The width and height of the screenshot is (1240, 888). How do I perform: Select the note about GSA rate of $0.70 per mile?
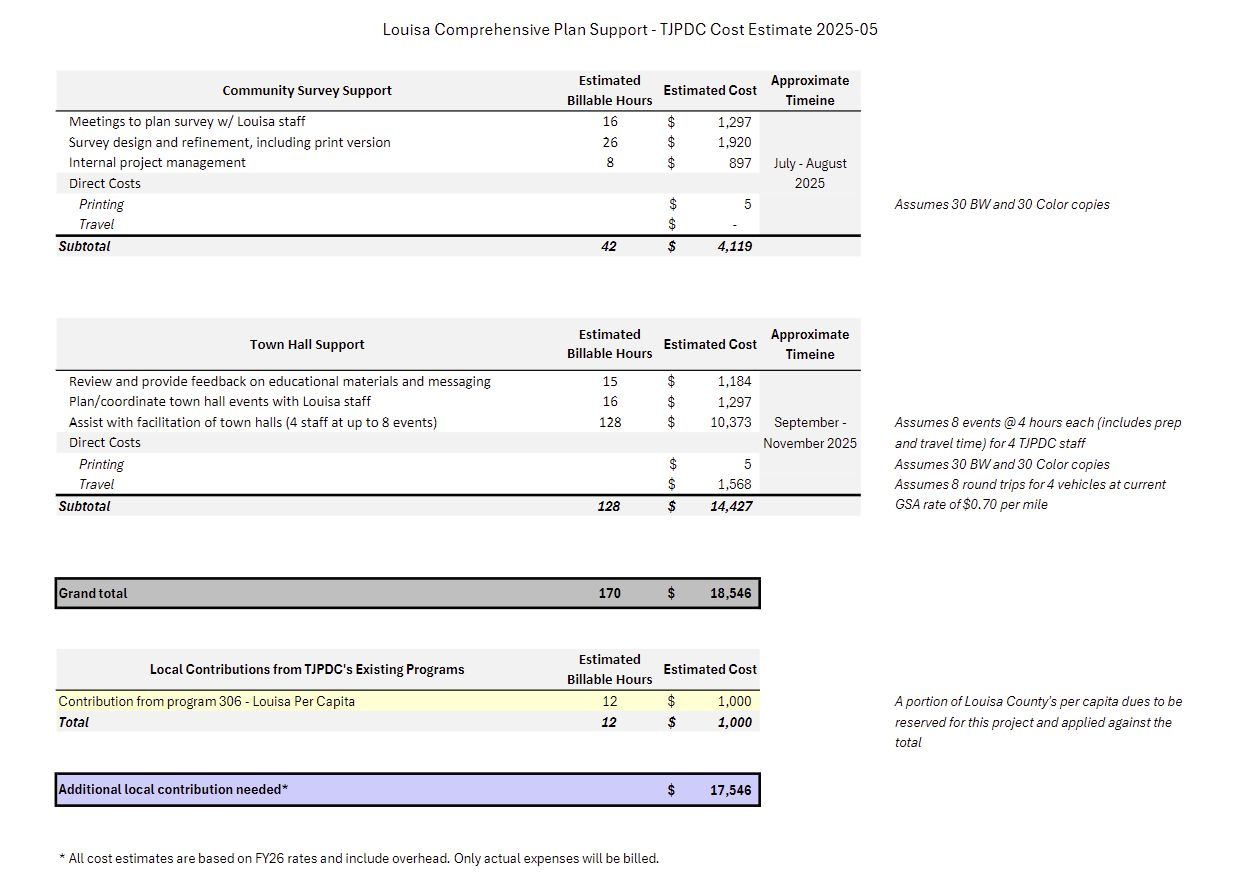1030,494
